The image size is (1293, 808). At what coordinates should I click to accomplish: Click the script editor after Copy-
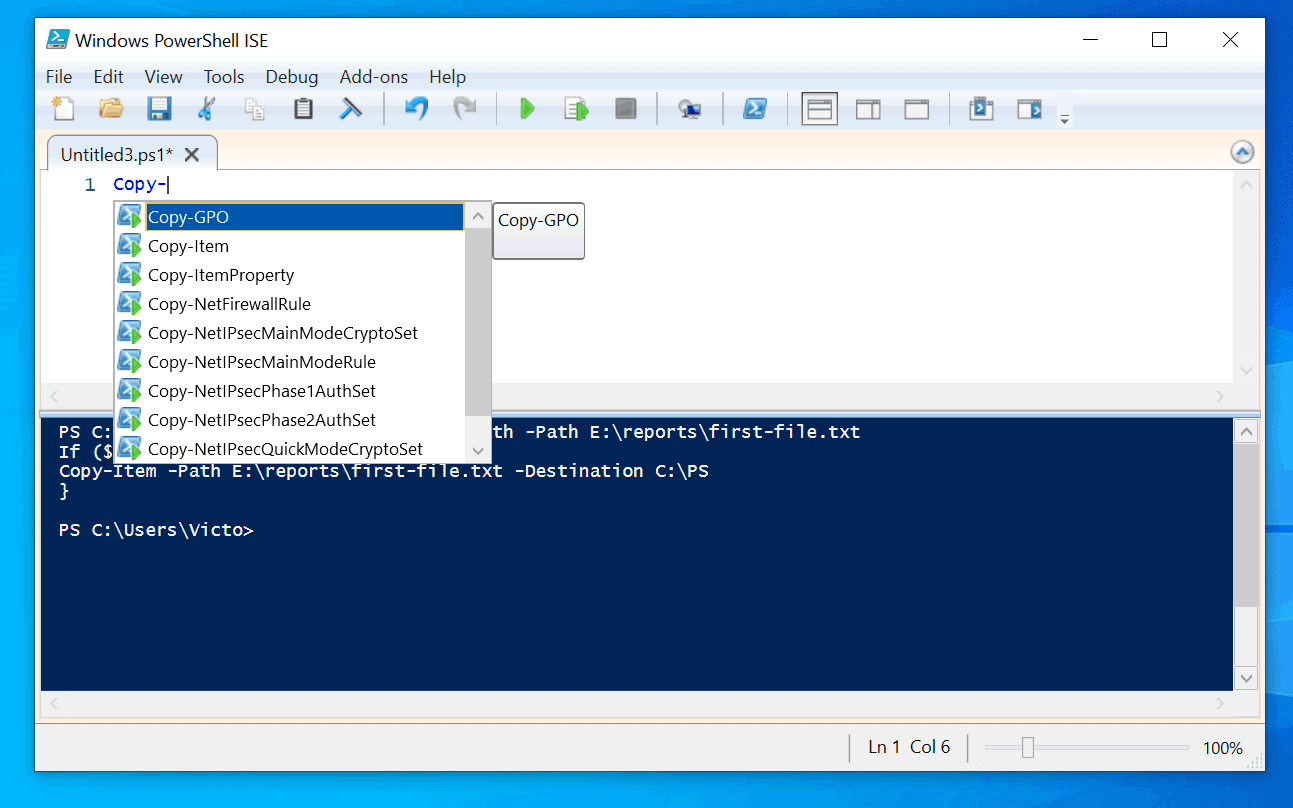[169, 184]
